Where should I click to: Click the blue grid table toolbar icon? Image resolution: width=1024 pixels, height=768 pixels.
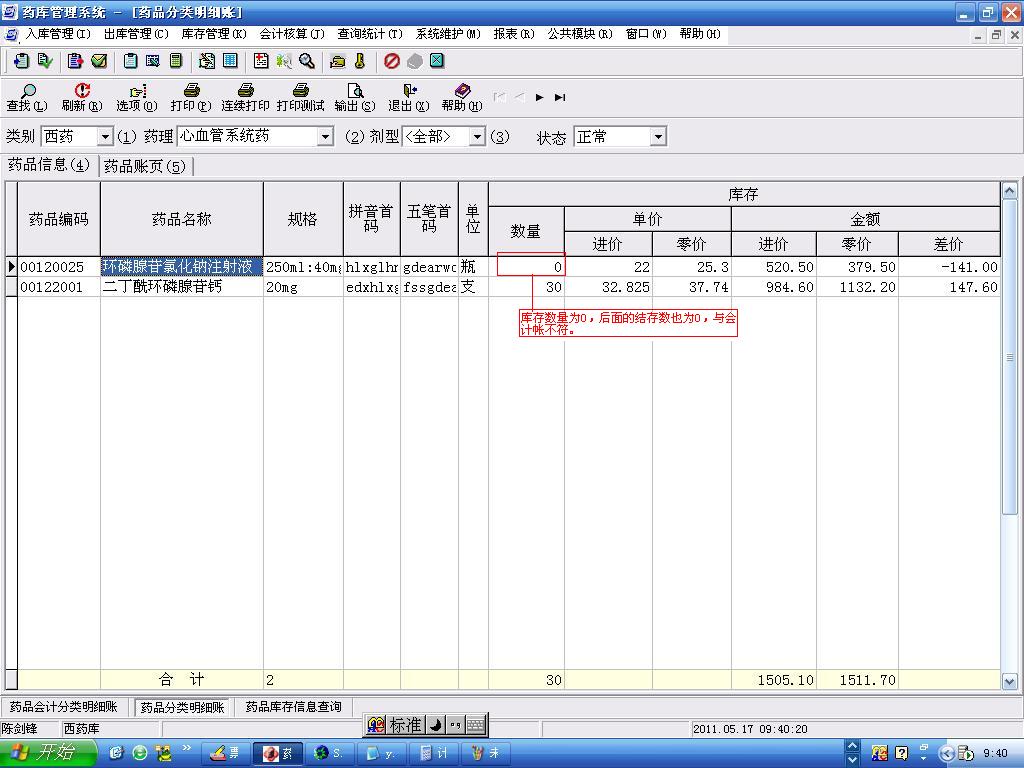230,61
